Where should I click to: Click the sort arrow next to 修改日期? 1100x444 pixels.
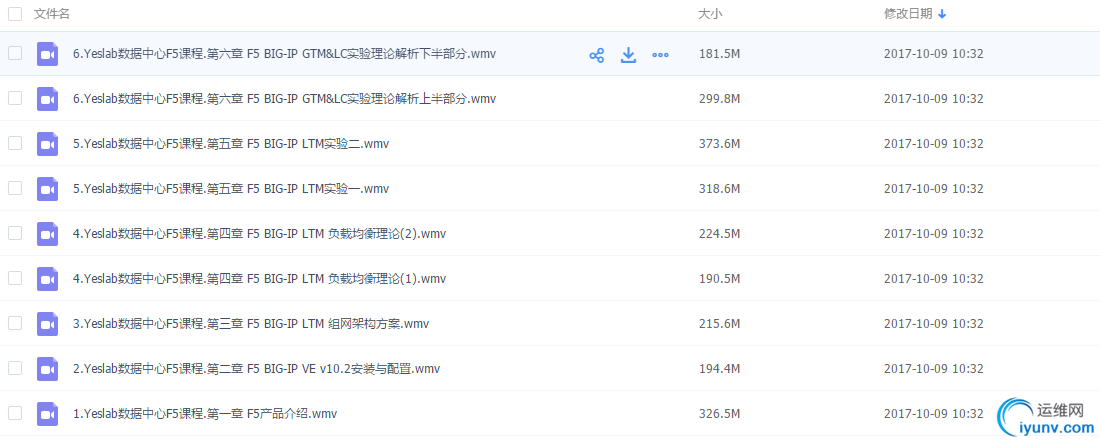pyautogui.click(x=942, y=14)
